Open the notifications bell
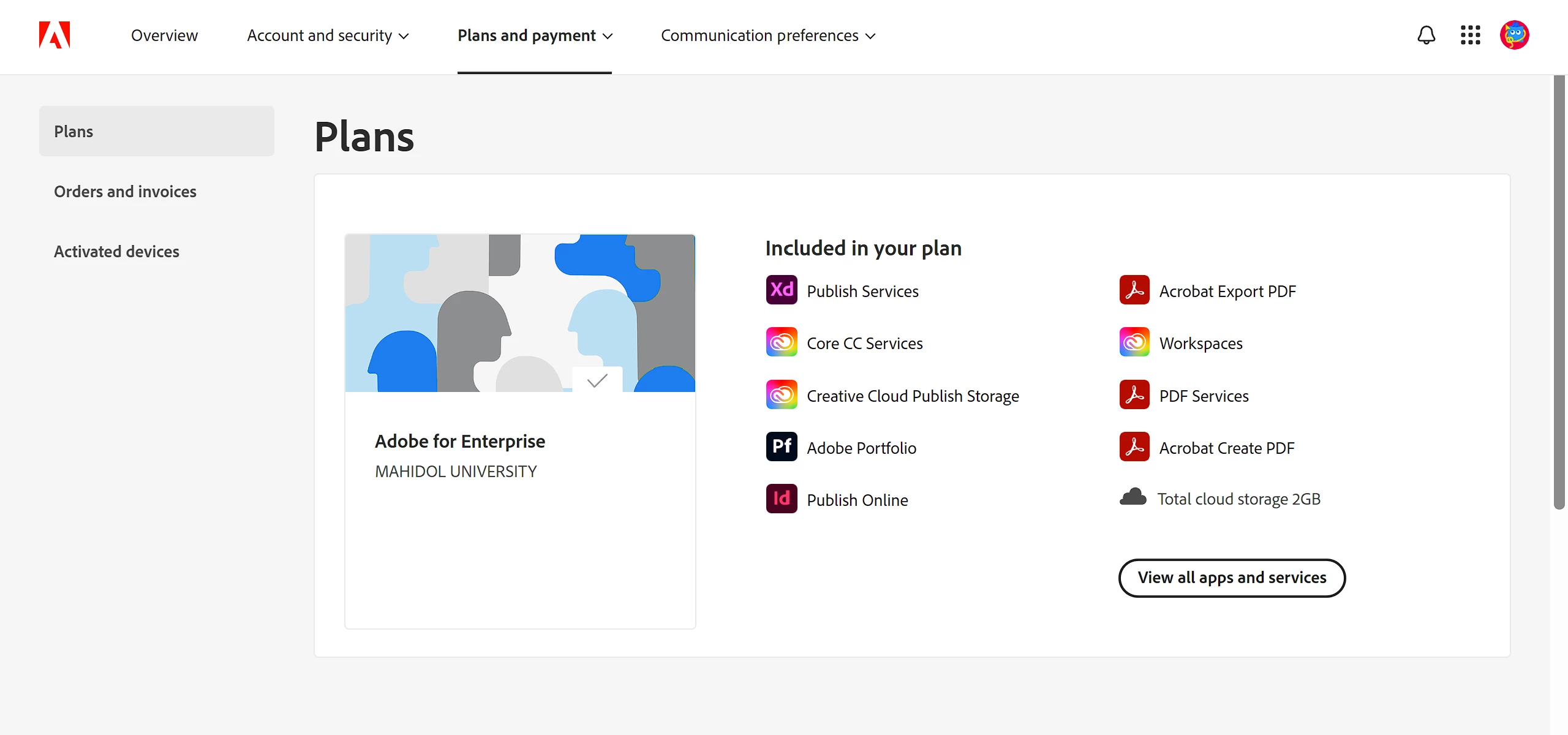 (x=1426, y=35)
